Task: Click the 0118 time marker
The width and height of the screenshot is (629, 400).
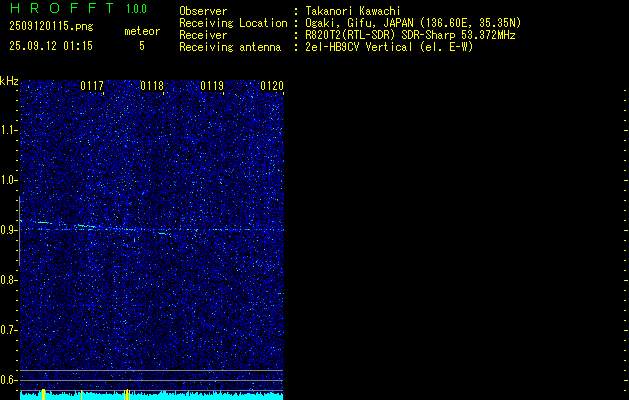Action: tap(152, 86)
